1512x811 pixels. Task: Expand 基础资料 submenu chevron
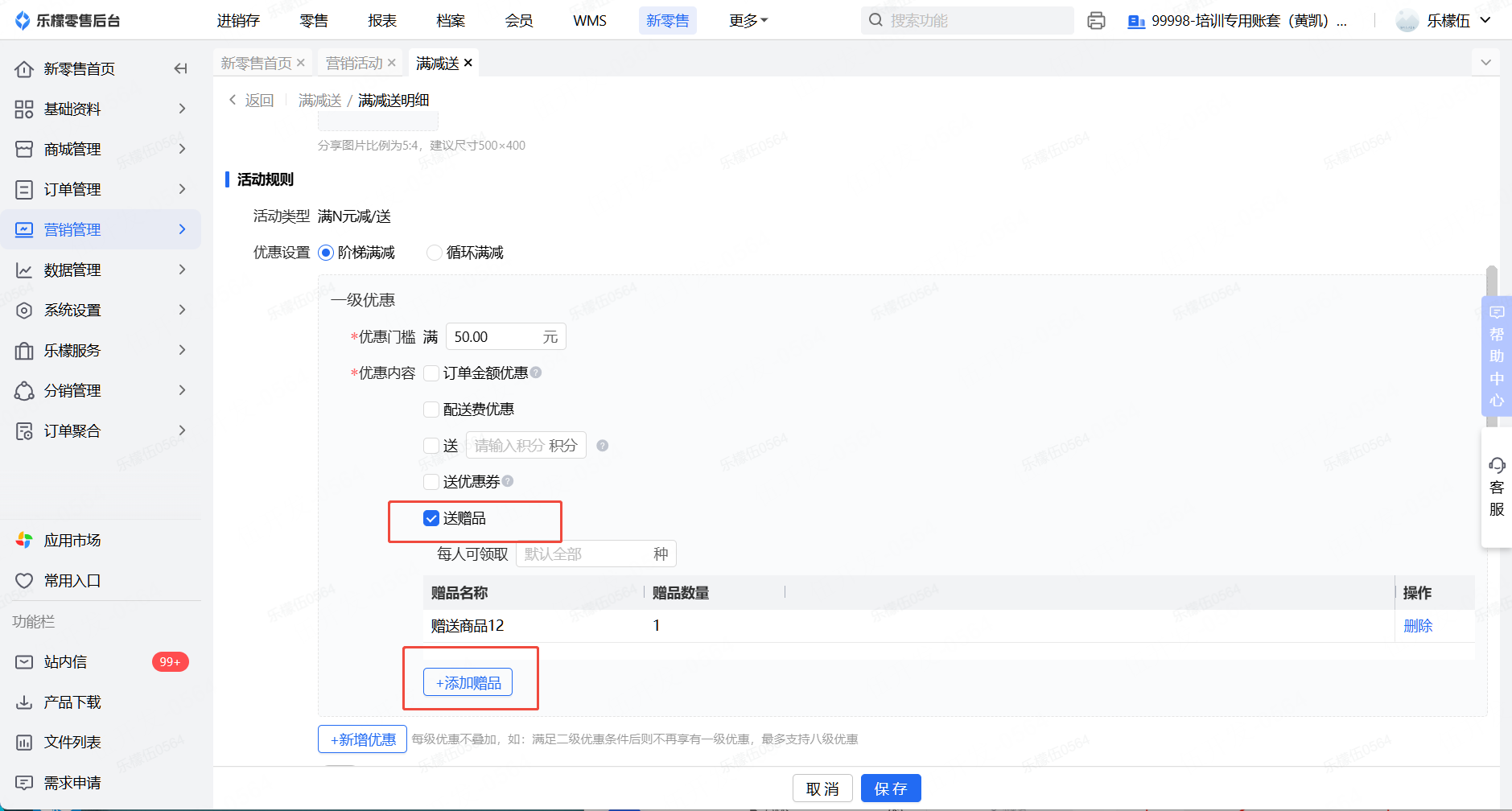[182, 109]
